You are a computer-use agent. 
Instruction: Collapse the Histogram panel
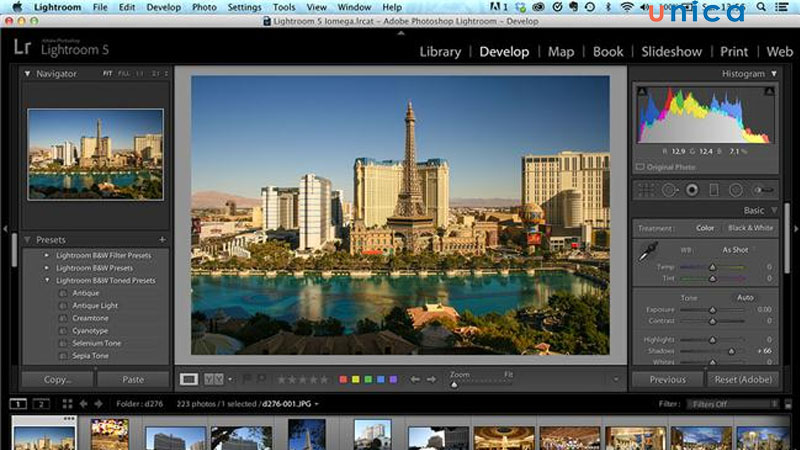point(774,74)
